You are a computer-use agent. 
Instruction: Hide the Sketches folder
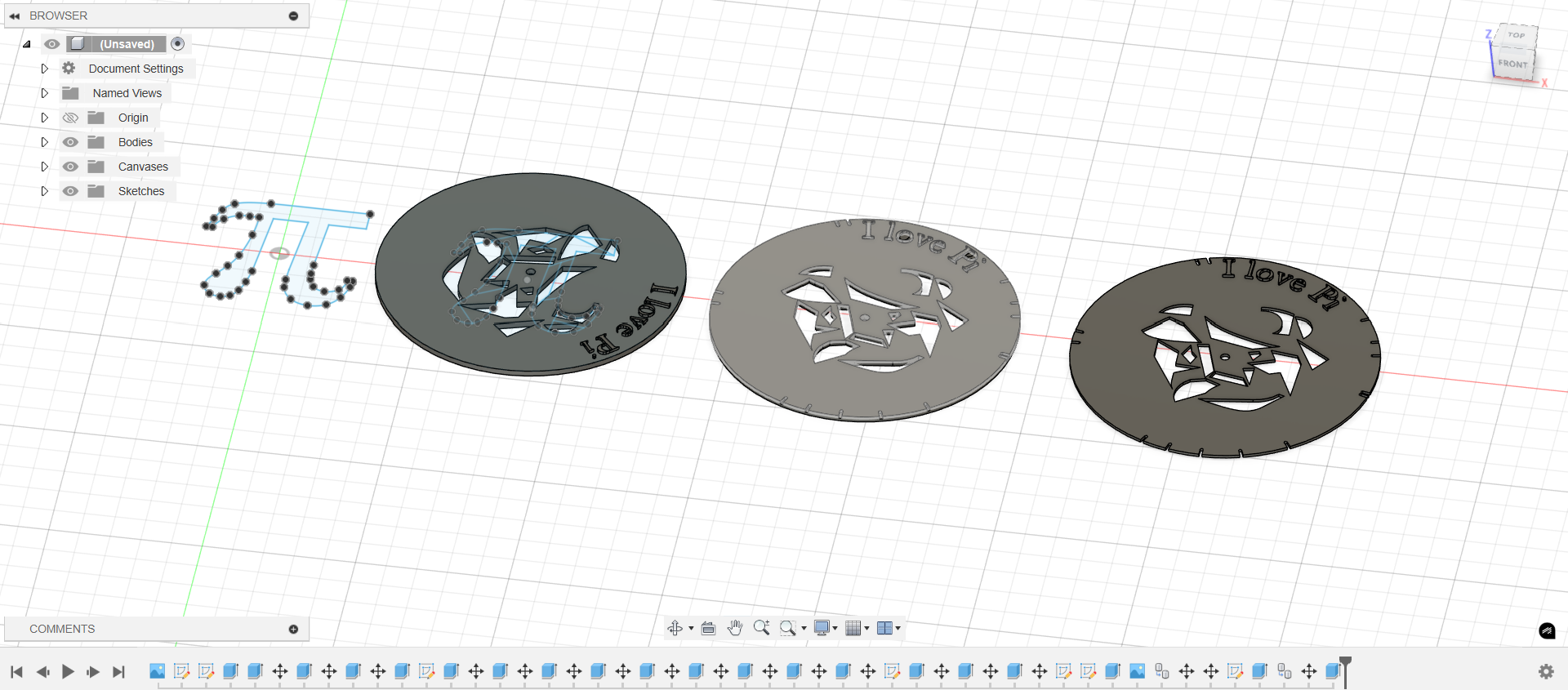click(x=70, y=191)
